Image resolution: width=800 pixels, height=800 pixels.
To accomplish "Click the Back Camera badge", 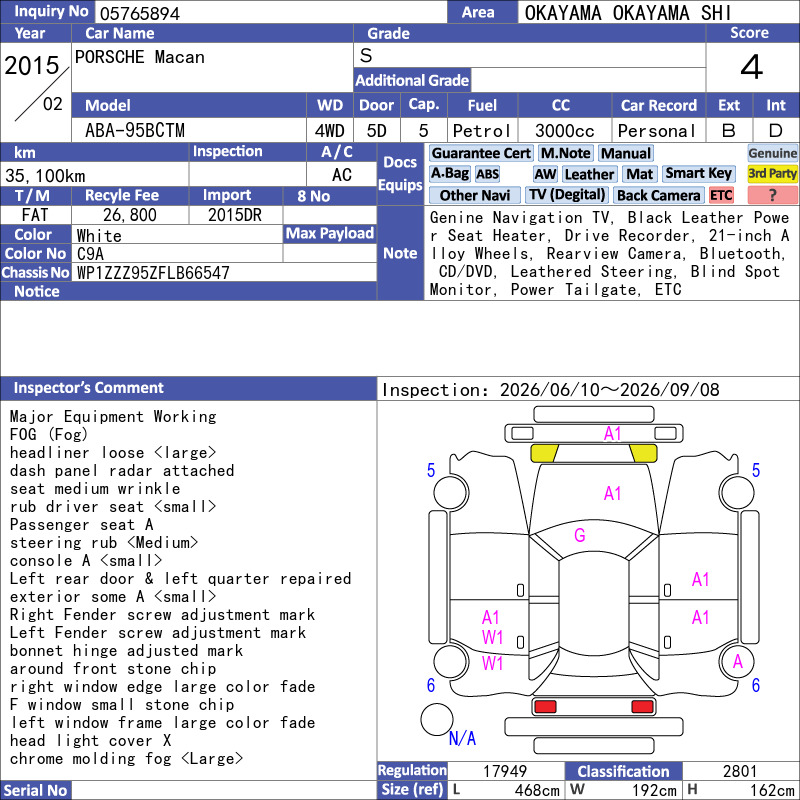I will tap(658, 195).
